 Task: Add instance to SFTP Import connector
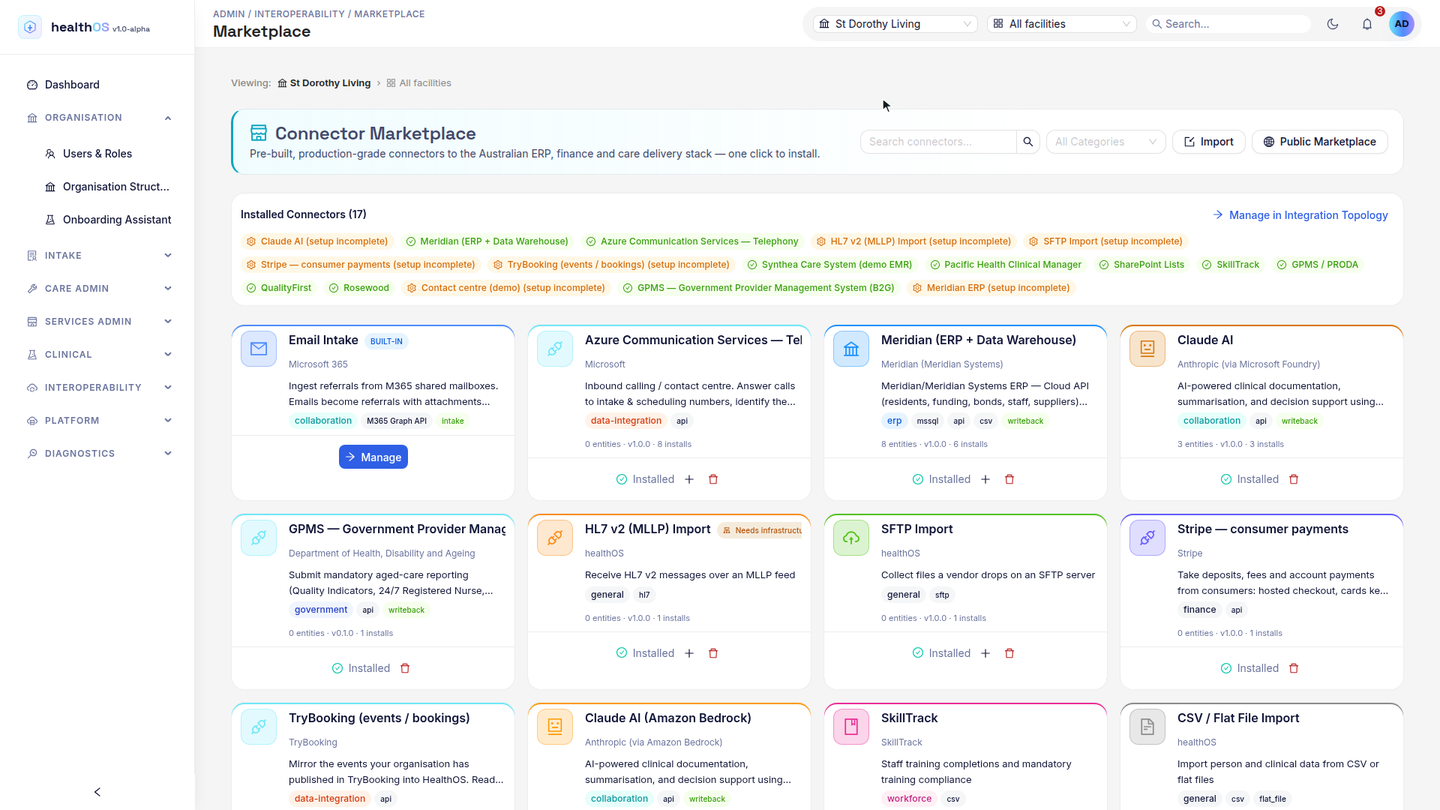(985, 653)
